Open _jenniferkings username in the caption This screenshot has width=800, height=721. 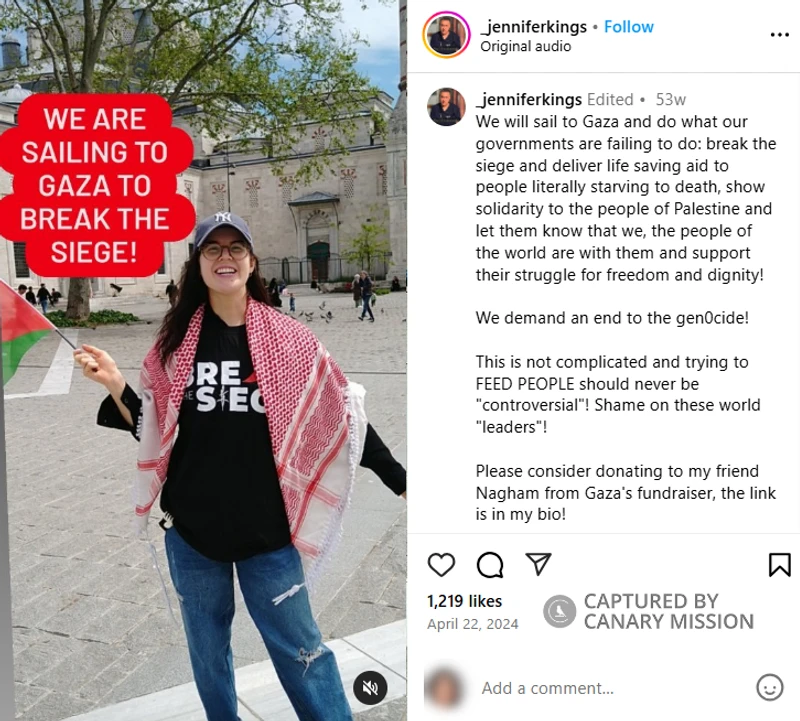(x=529, y=100)
